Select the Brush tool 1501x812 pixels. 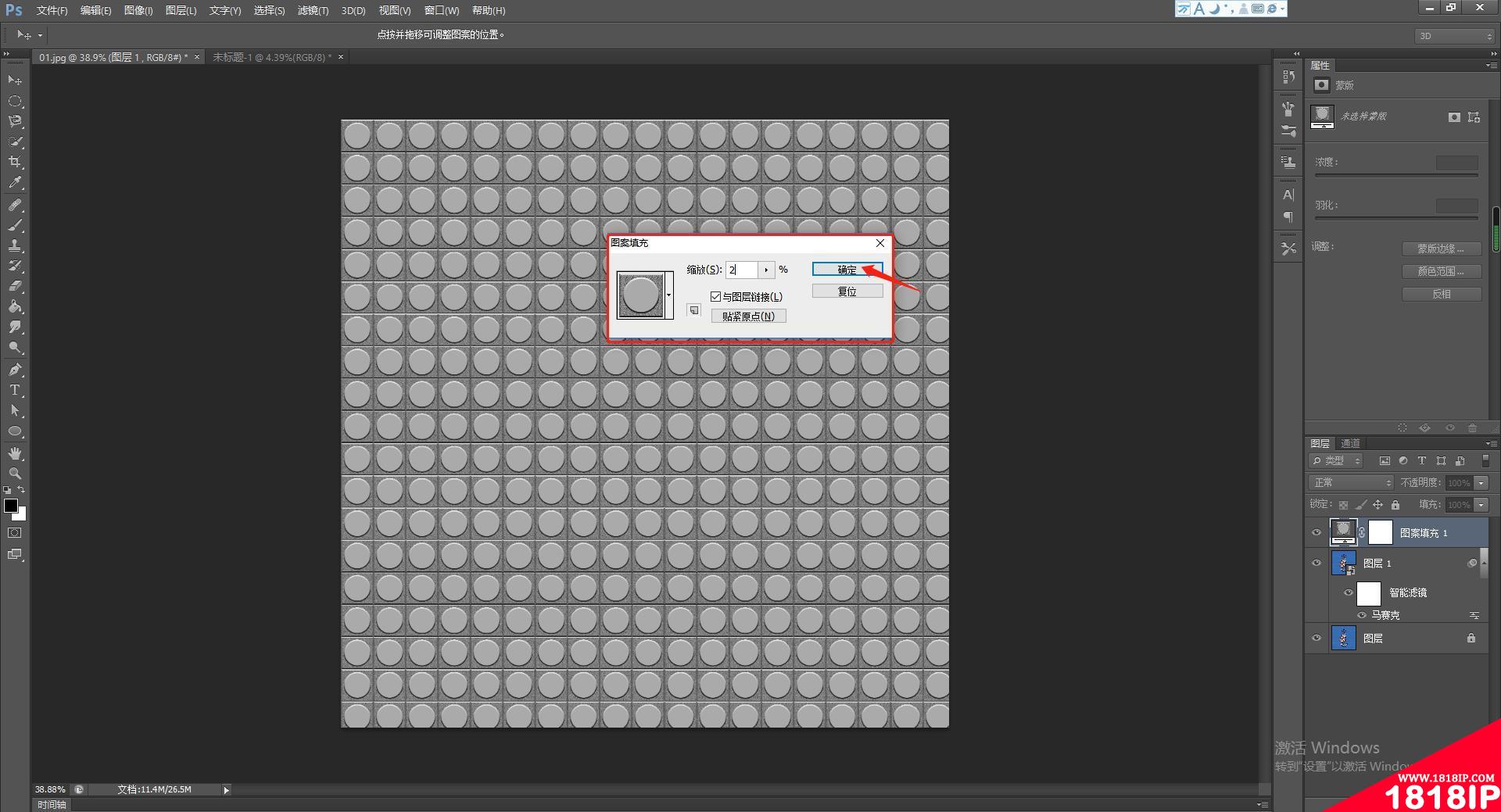[15, 225]
